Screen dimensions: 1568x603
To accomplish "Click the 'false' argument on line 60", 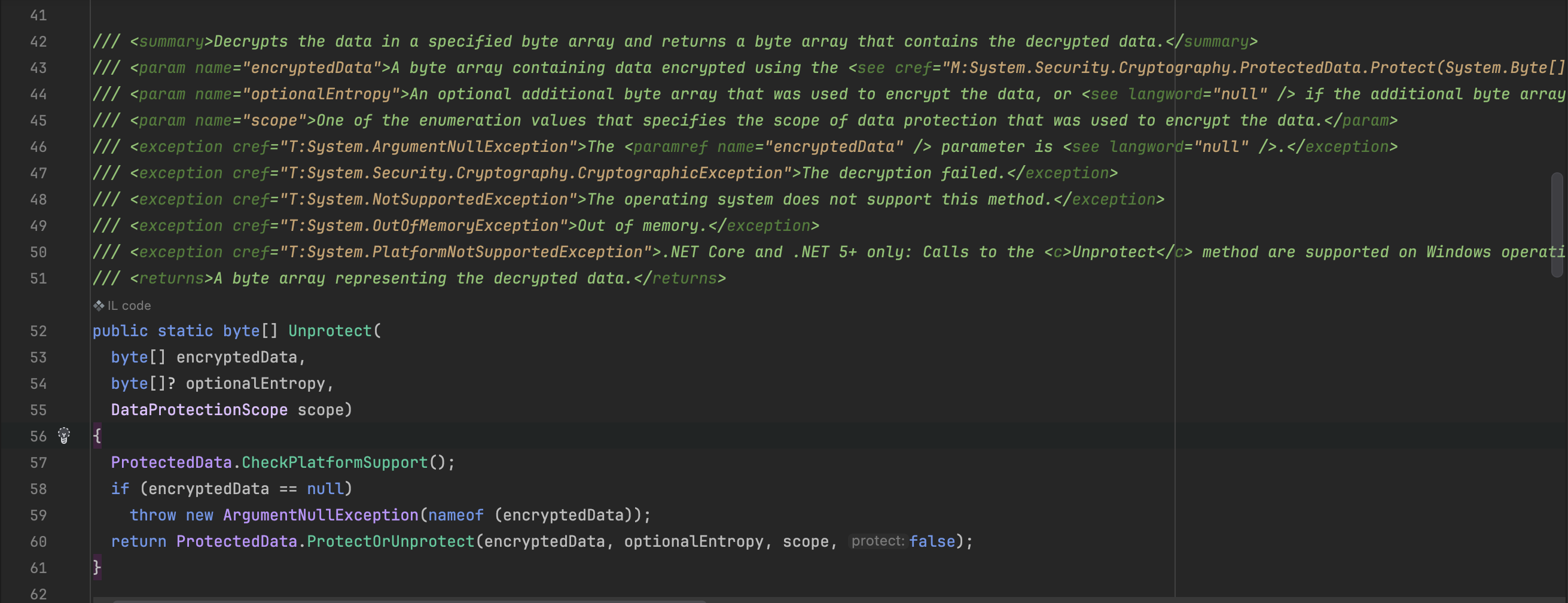I will [932, 541].
